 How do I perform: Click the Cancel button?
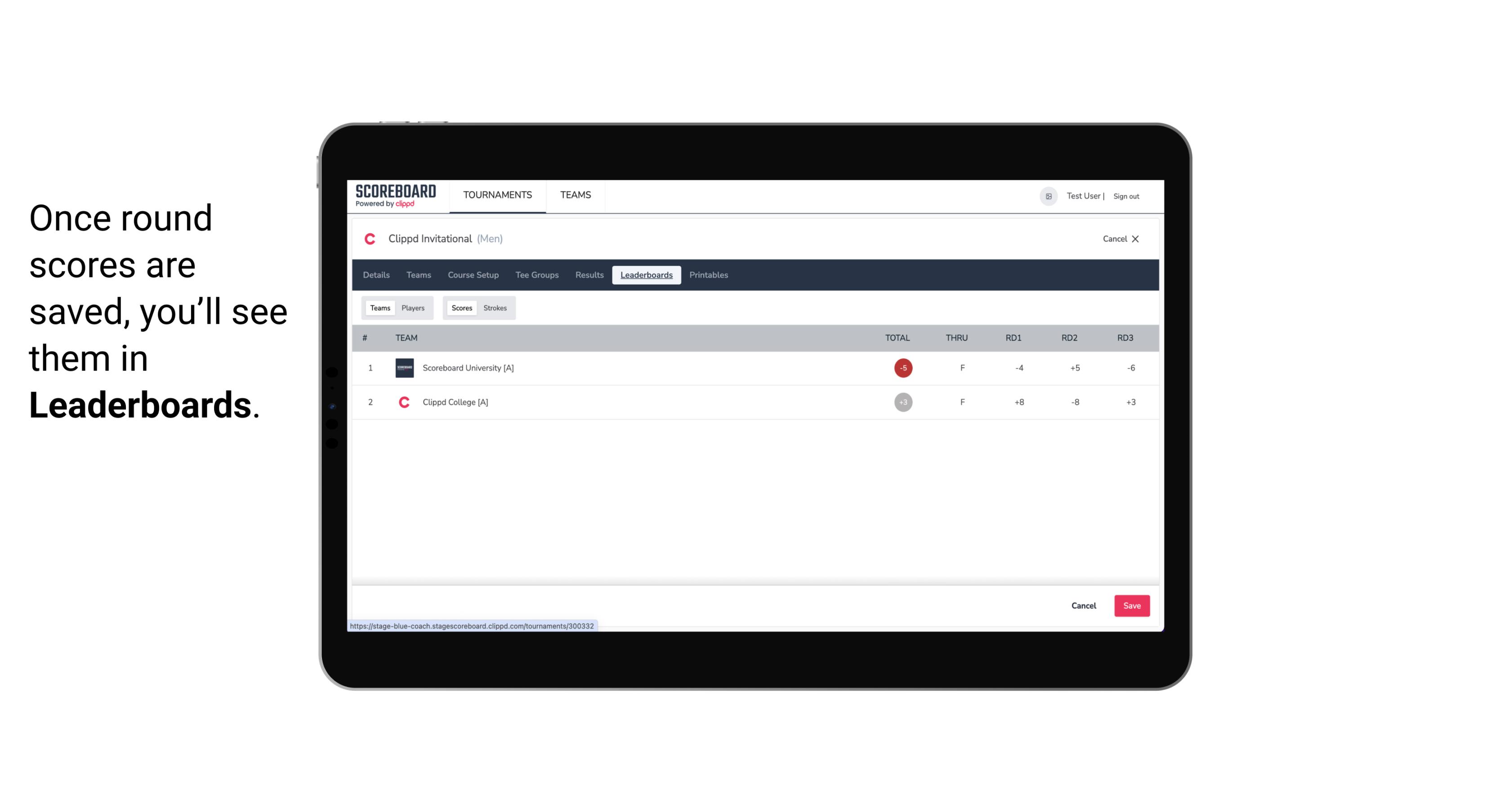coord(1083,606)
